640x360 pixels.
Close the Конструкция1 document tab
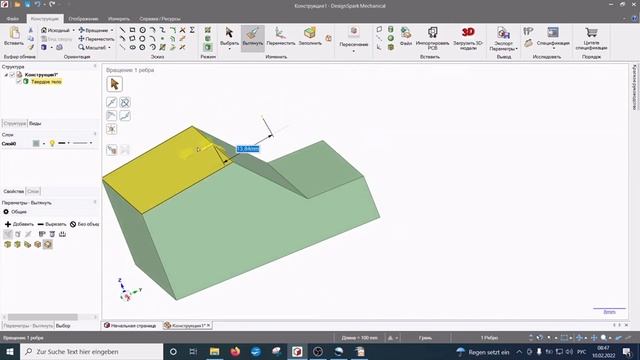click(x=208, y=325)
